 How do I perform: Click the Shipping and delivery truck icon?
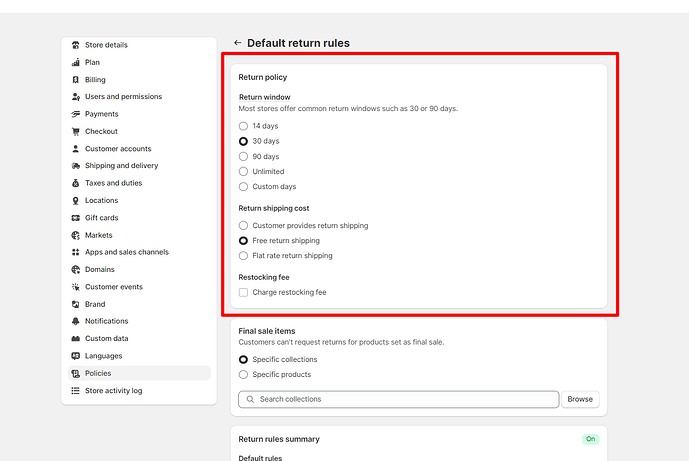tap(76, 166)
